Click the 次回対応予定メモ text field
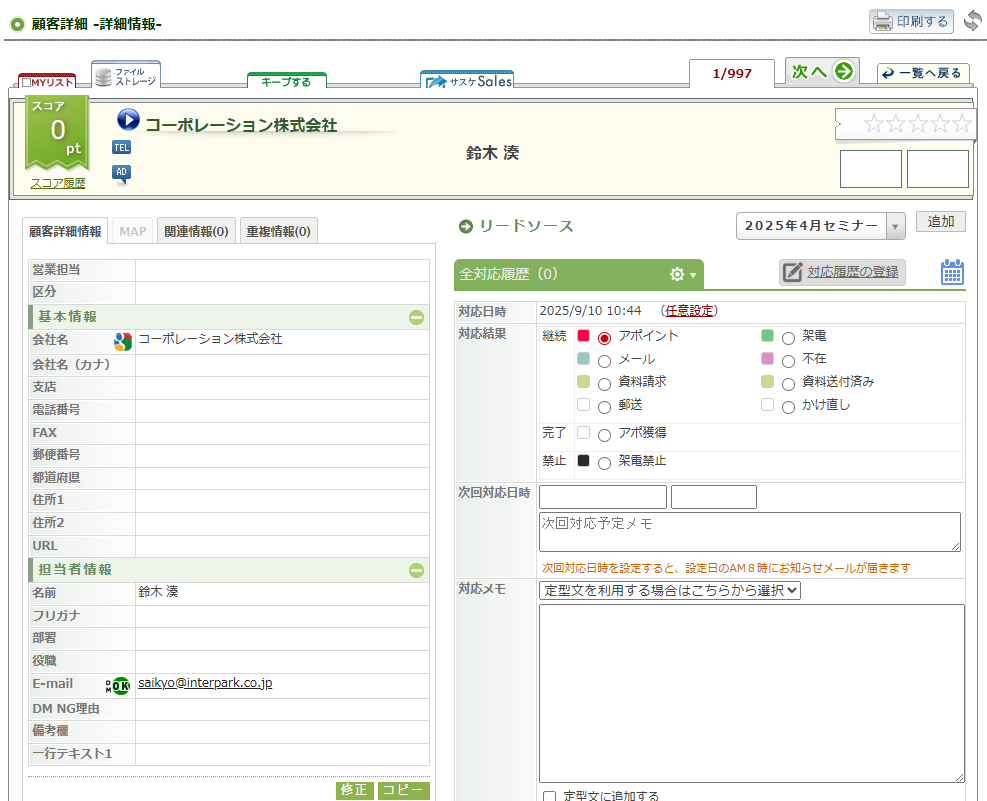 tap(749, 531)
